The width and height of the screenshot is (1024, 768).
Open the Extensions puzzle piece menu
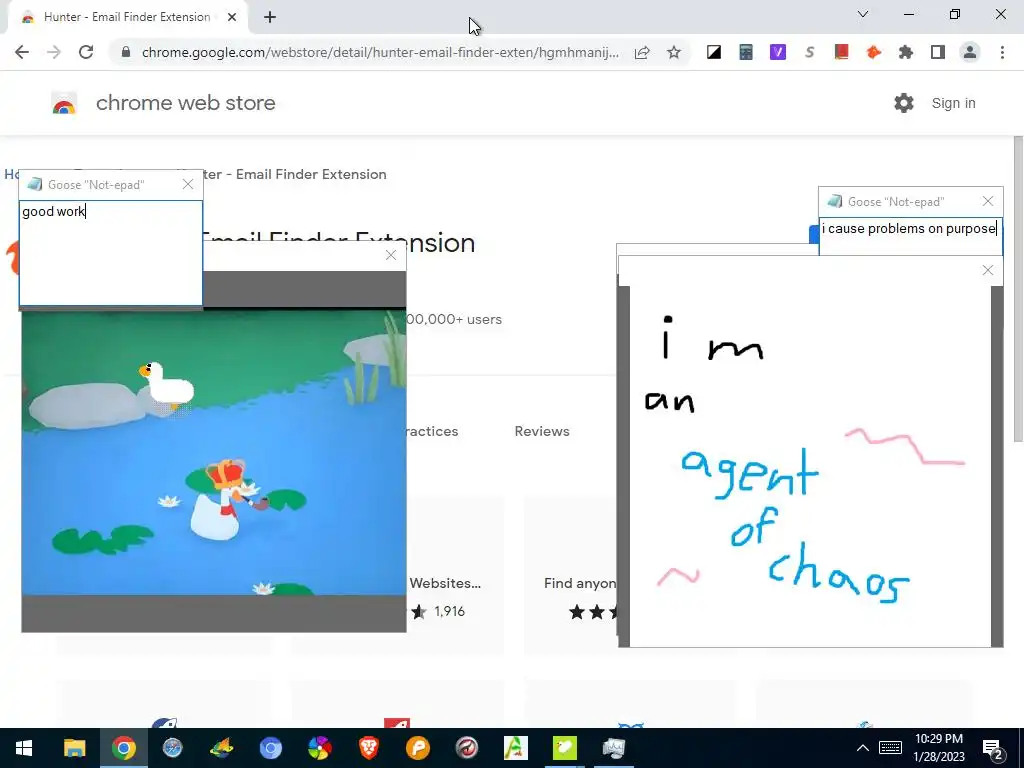[906, 52]
